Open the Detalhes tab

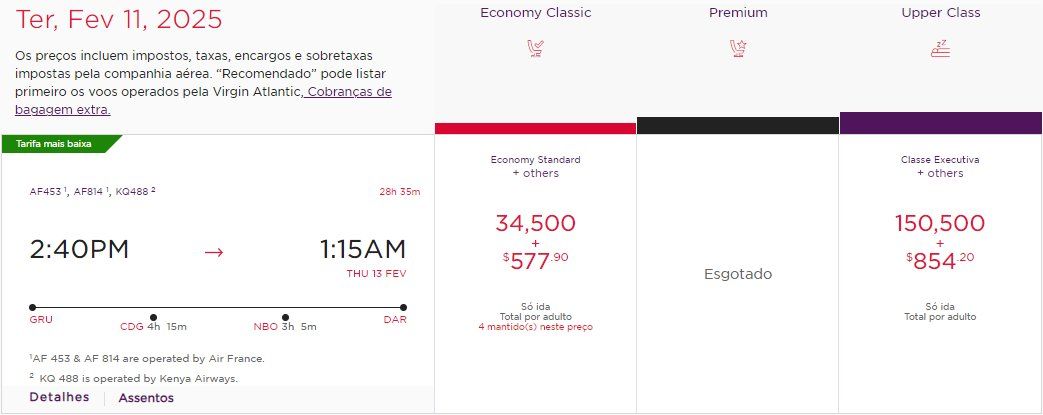[x=59, y=397]
